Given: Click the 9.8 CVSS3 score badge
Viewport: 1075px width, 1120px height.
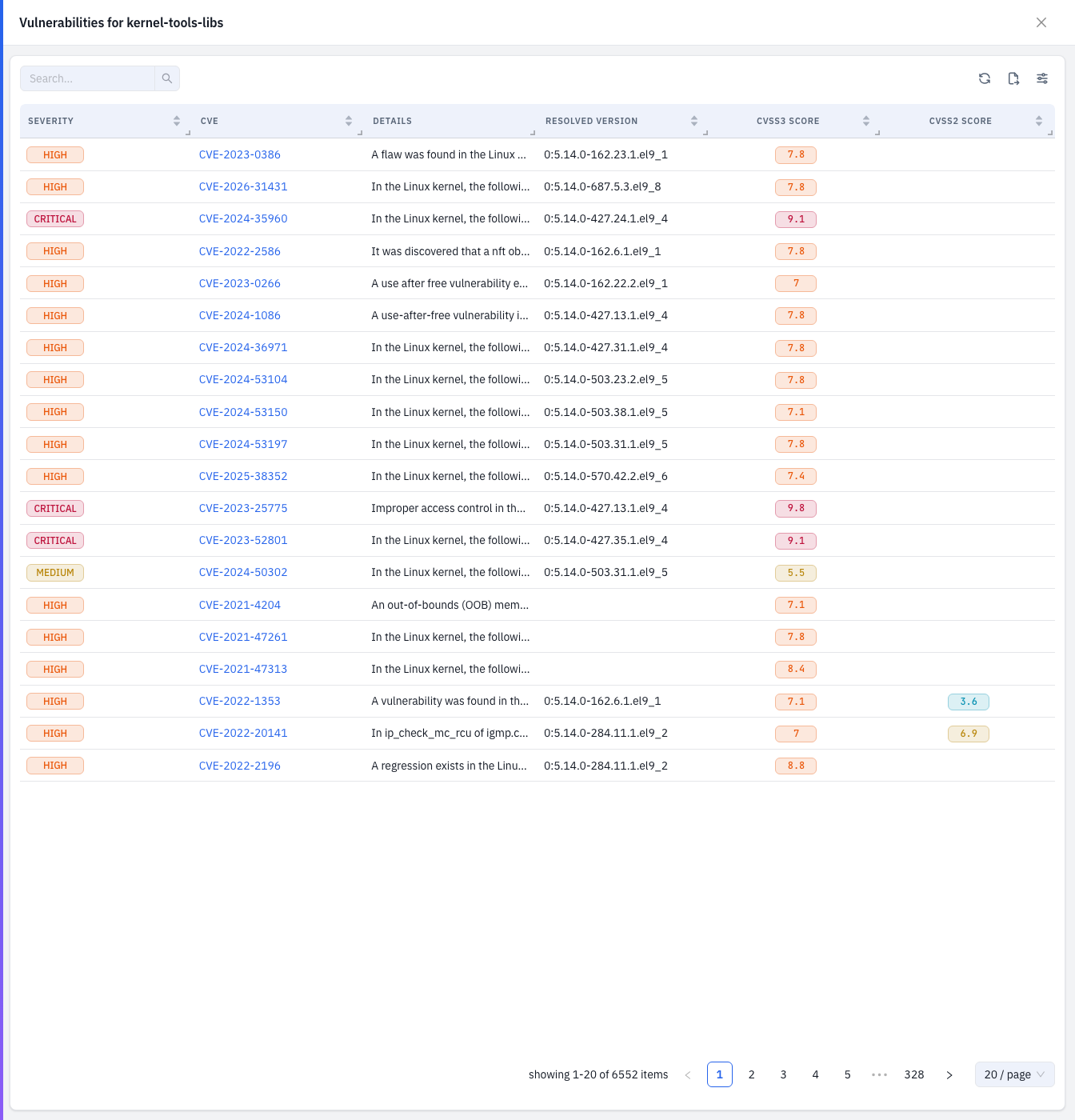Looking at the screenshot, I should (x=796, y=508).
